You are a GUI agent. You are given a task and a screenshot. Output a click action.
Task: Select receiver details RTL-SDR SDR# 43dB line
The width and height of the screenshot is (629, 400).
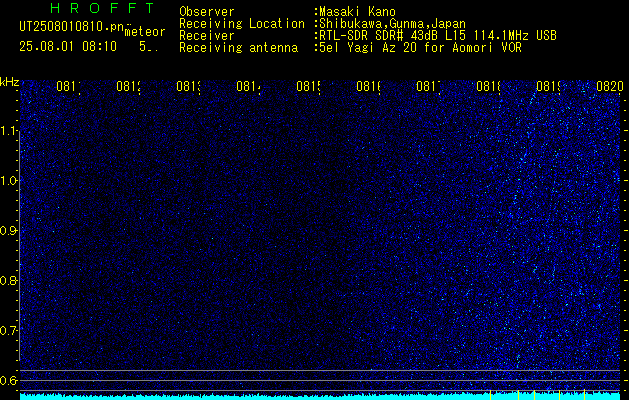(438, 36)
